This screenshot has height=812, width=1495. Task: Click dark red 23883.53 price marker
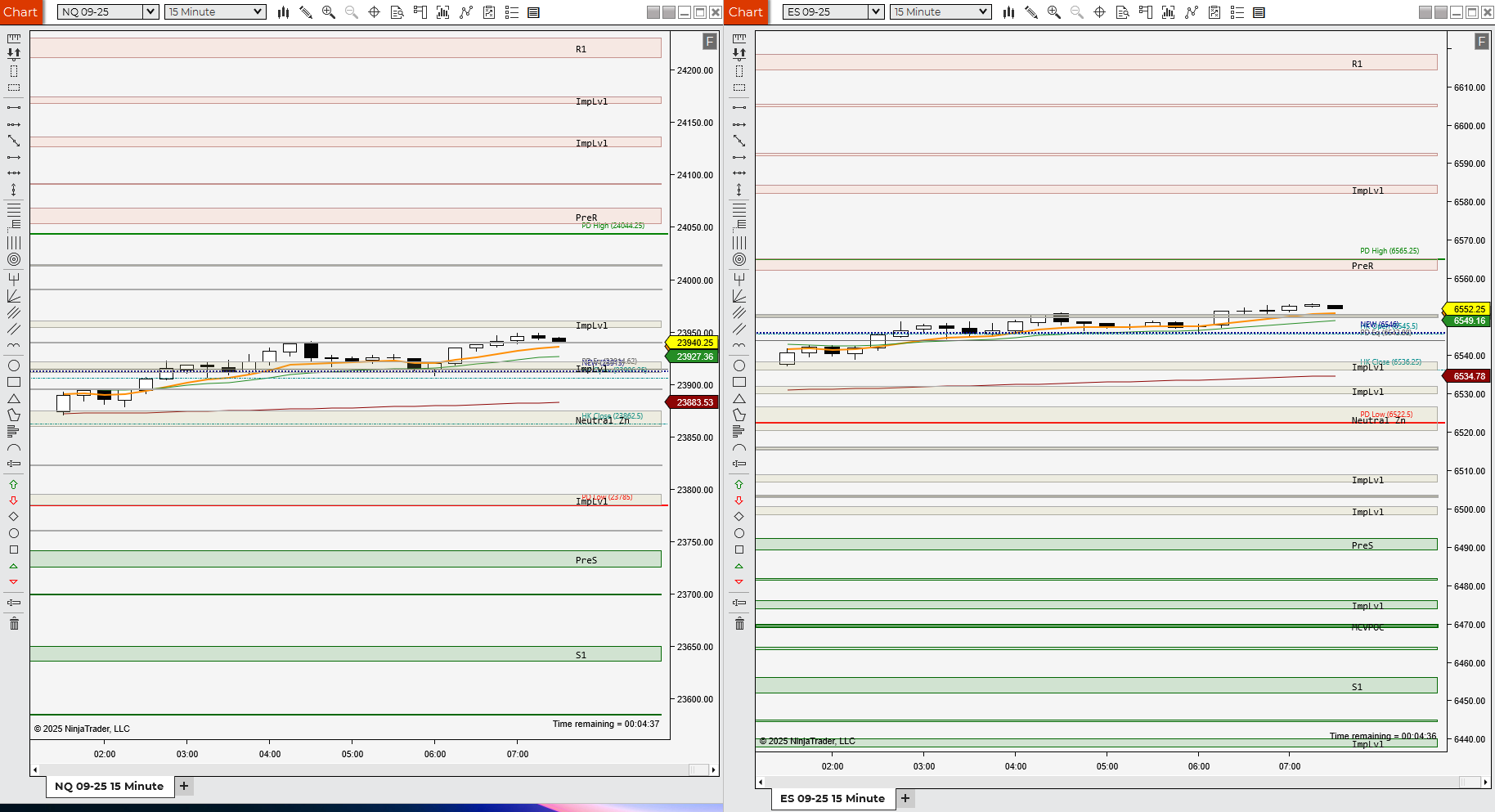tap(693, 402)
